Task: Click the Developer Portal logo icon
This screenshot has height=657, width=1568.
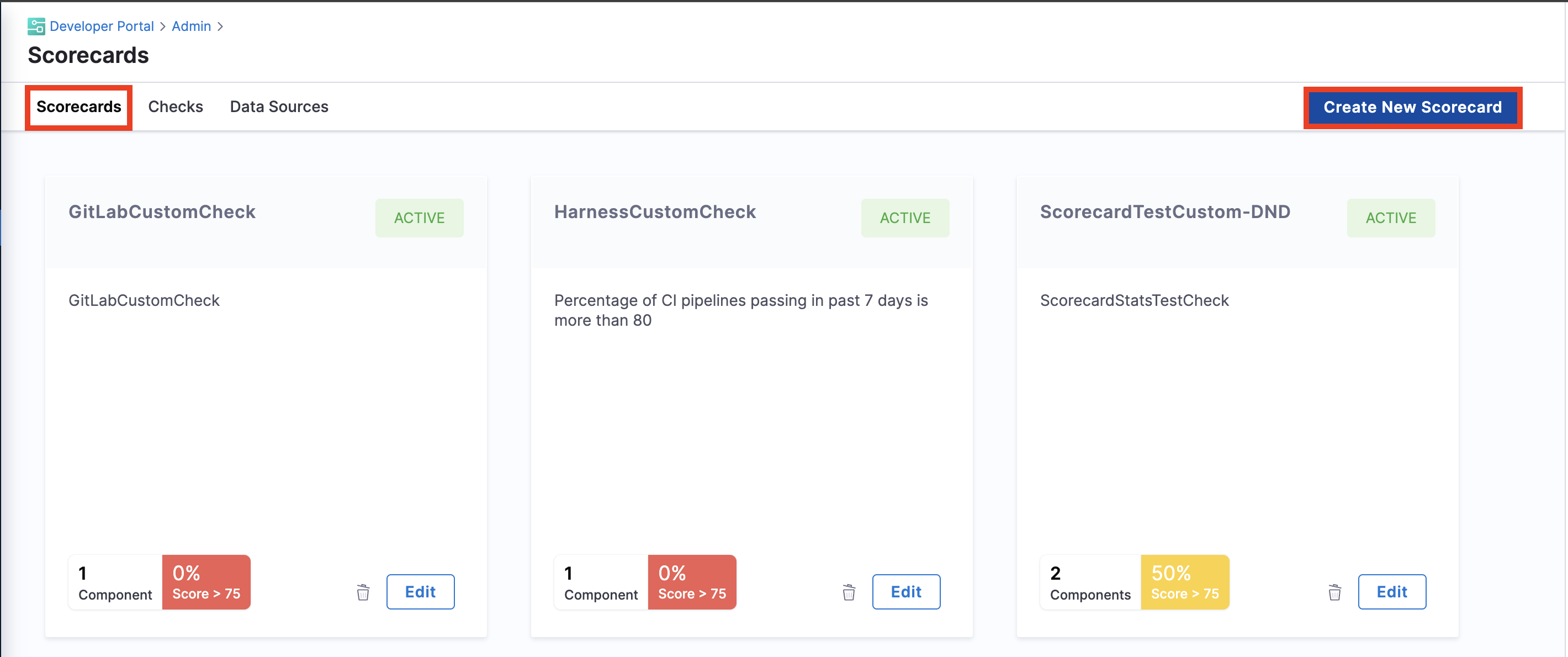Action: [x=36, y=26]
